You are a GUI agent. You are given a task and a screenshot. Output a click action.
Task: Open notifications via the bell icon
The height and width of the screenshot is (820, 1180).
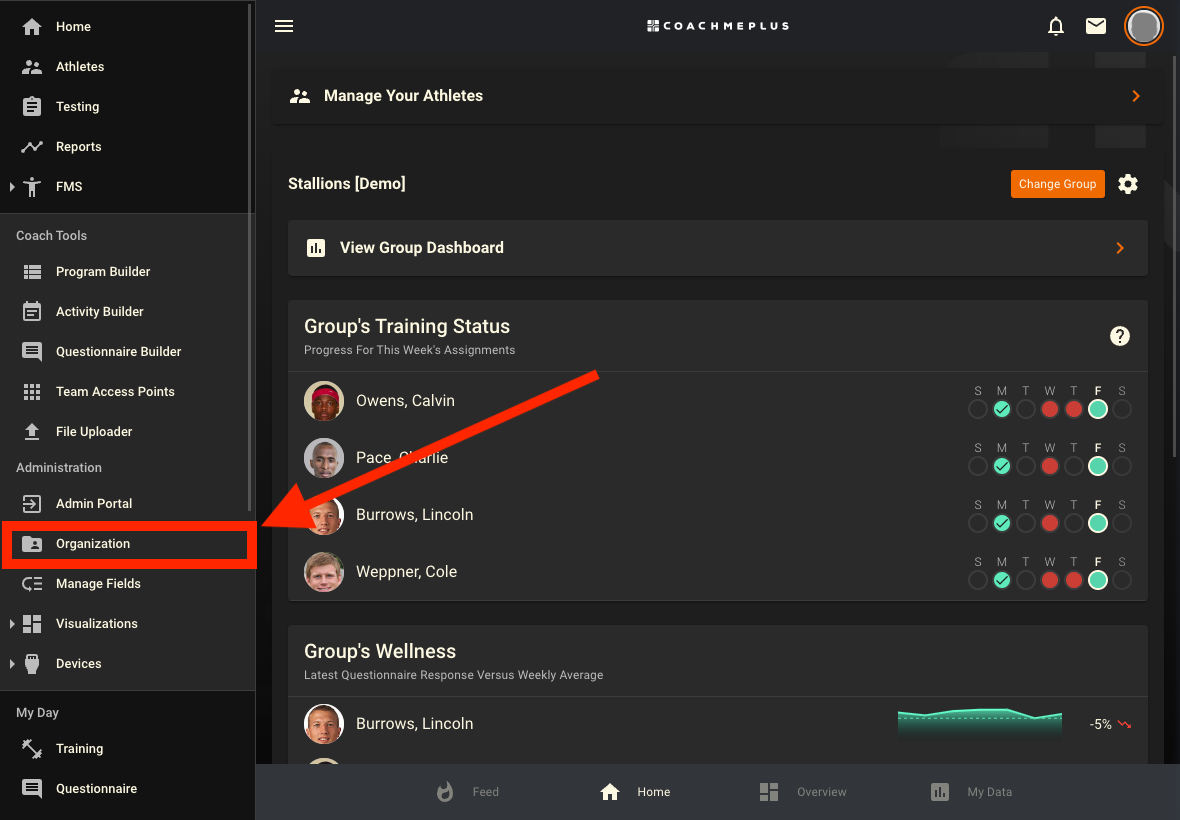[x=1055, y=26]
